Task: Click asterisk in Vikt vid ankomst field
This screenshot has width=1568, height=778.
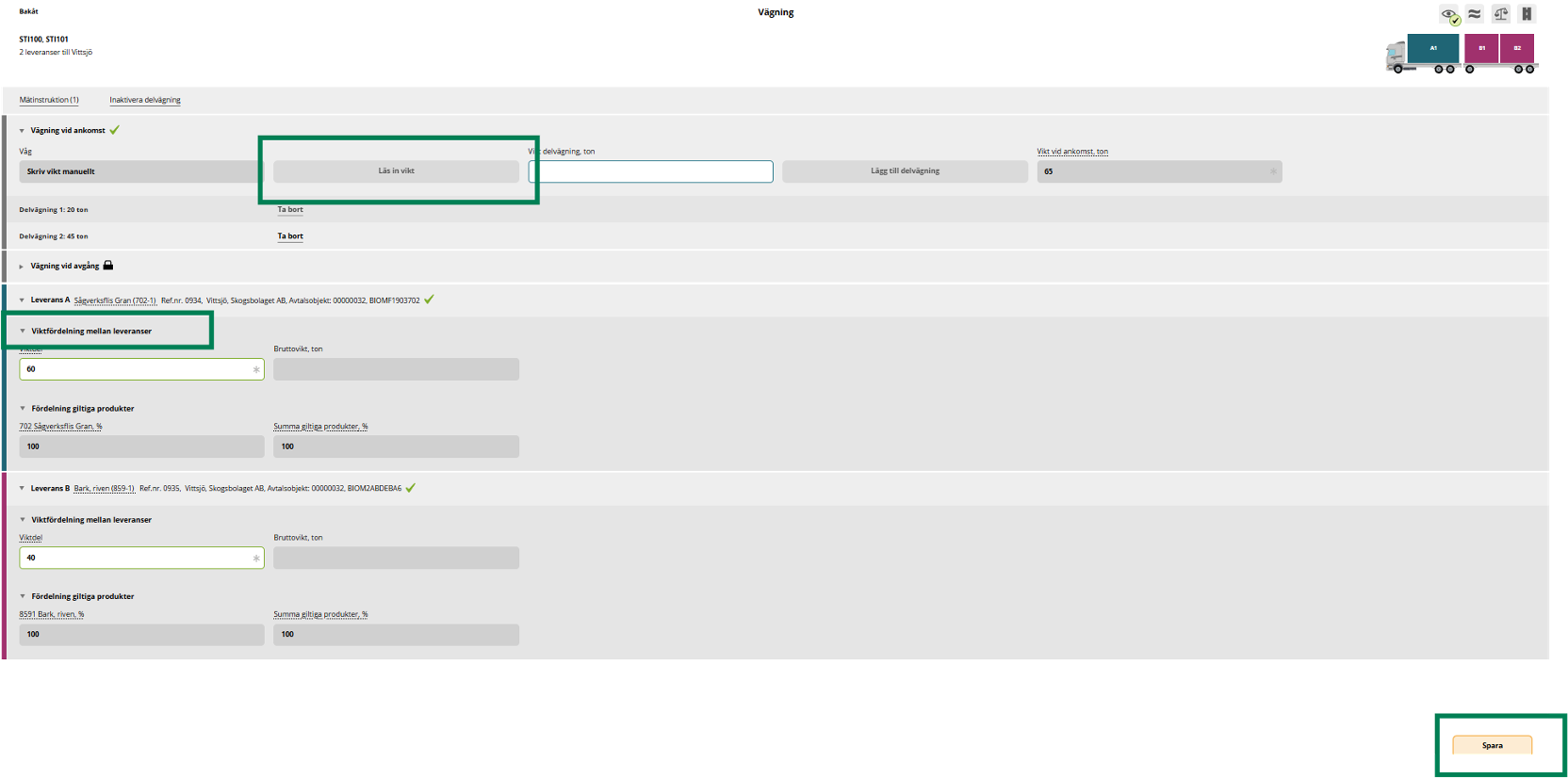Action: pyautogui.click(x=1273, y=171)
